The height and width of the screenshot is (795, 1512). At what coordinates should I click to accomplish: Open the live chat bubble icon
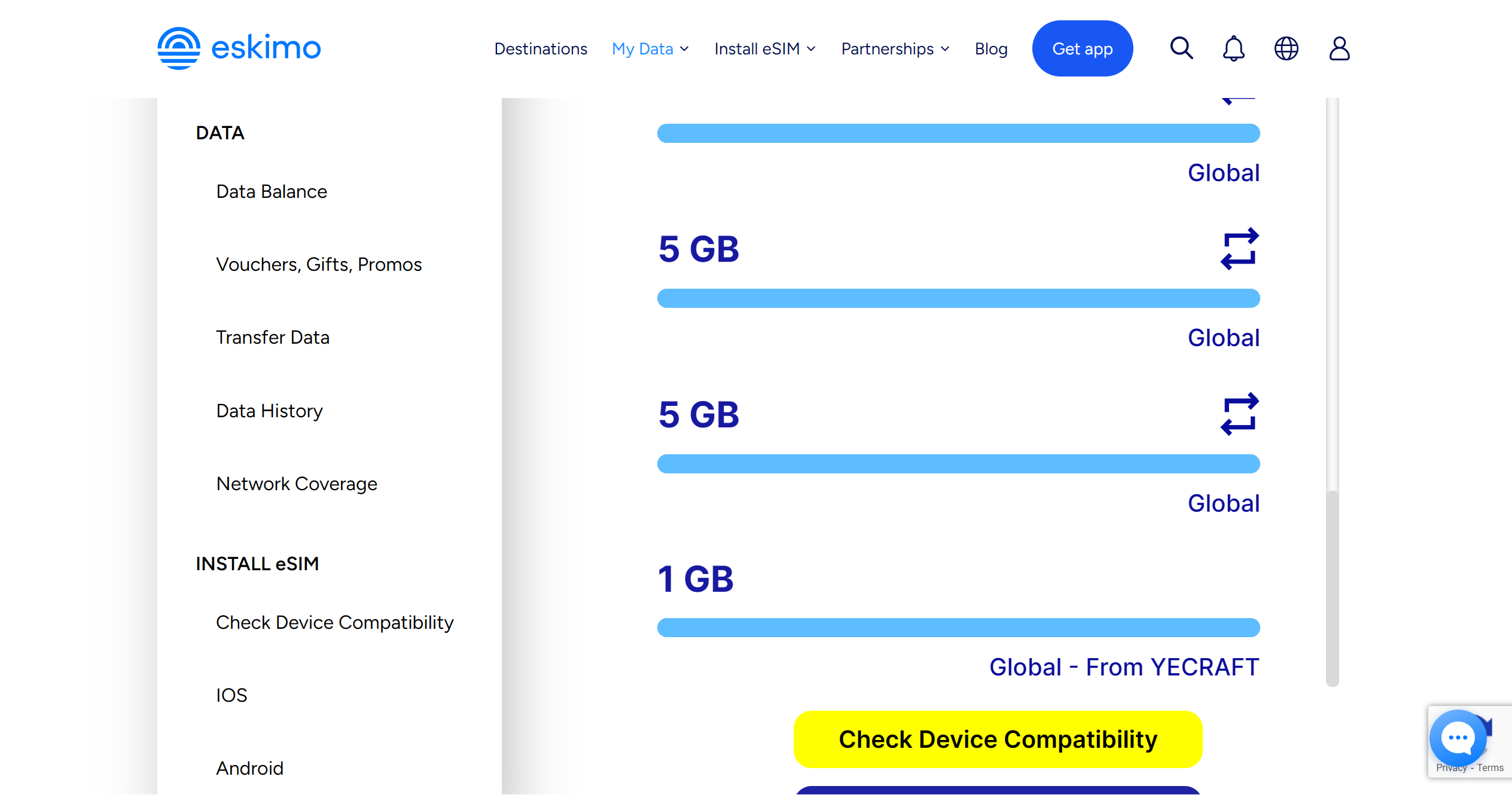1458,738
